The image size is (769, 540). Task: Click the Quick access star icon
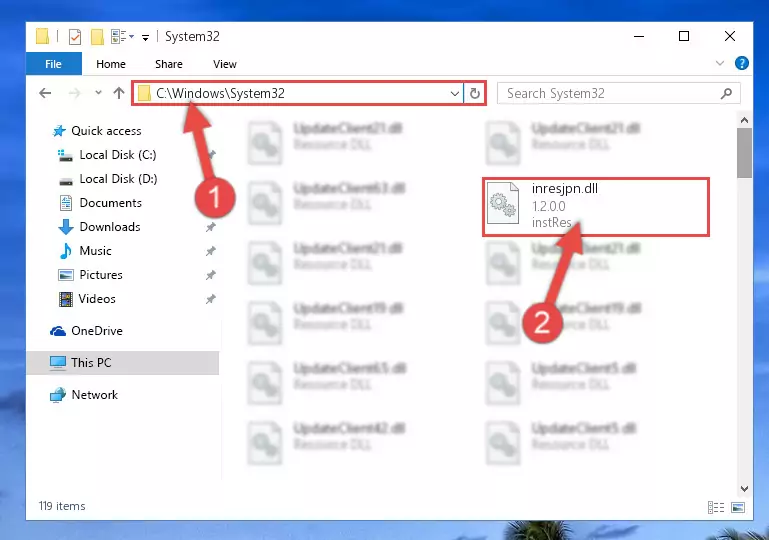[59, 131]
